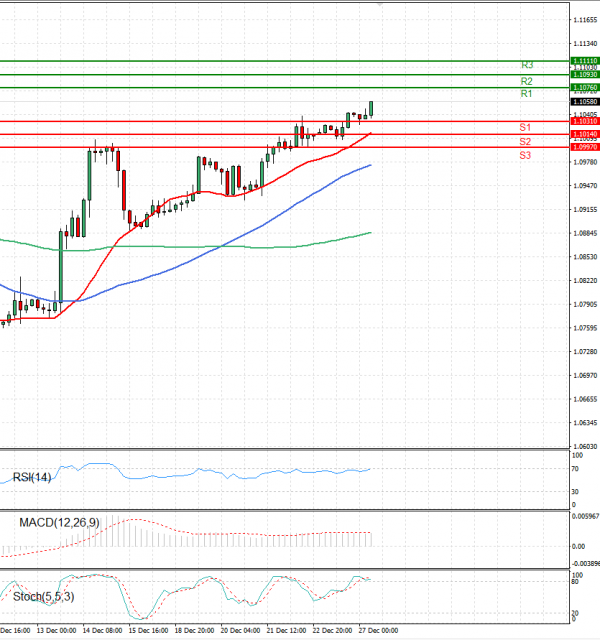Viewport: 600px width, 640px height.
Task: Select the green 1.10760 price tag
Action: [x=585, y=87]
